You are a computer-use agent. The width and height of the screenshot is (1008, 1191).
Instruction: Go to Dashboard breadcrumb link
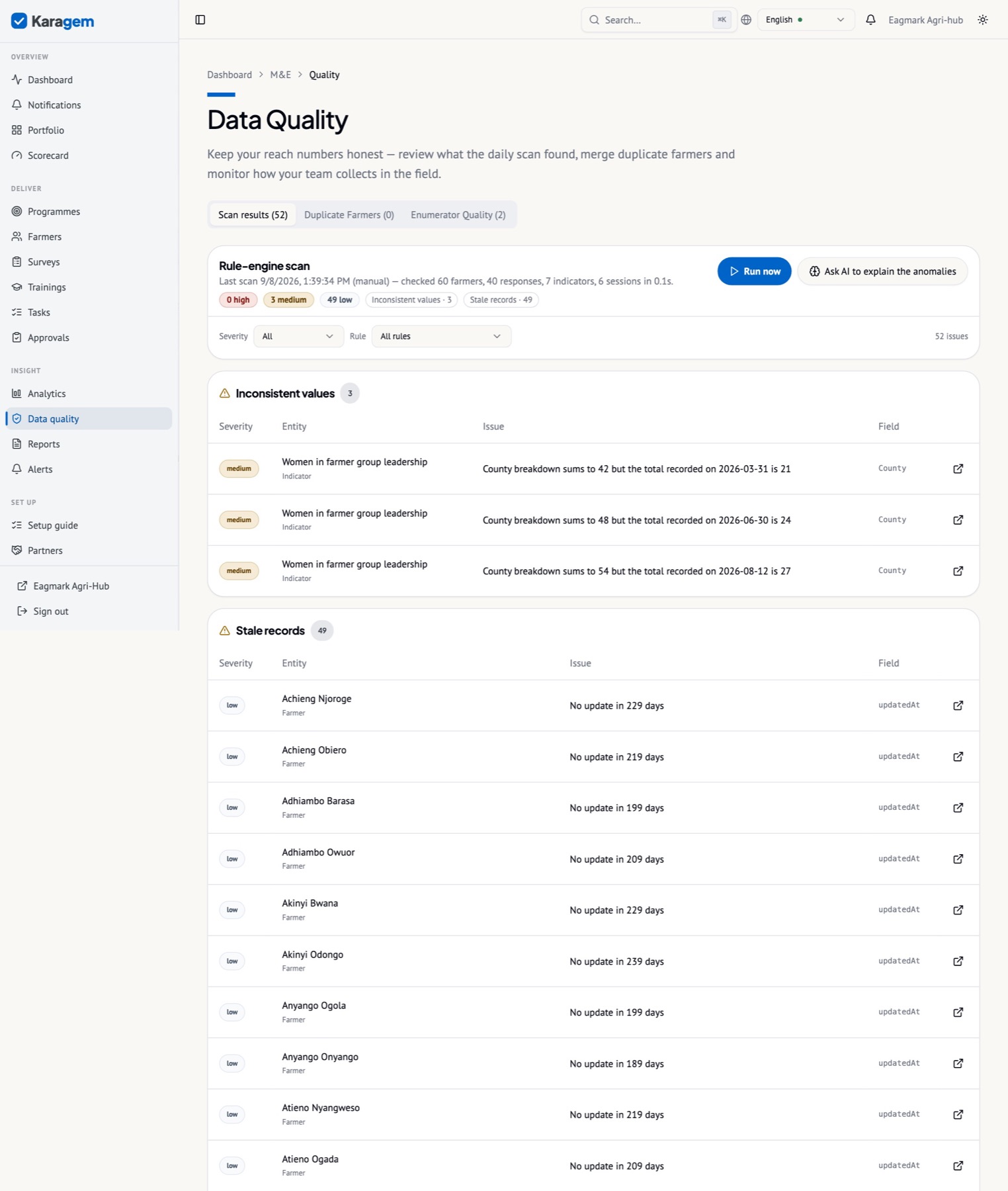230,75
